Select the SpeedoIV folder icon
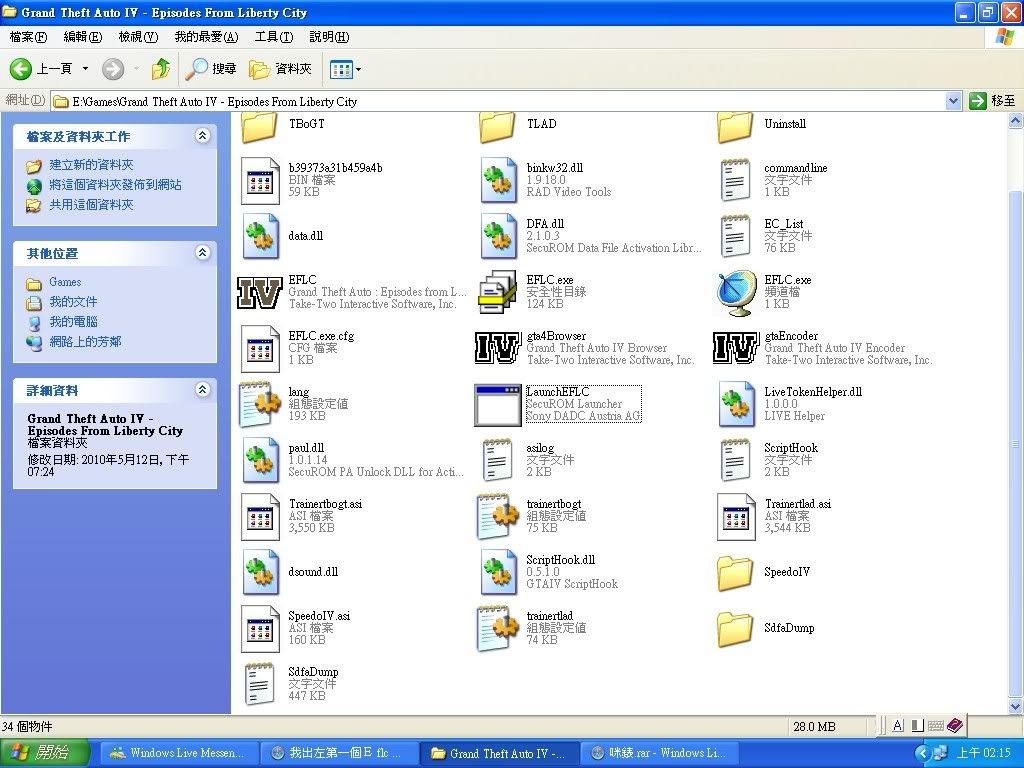 point(736,572)
